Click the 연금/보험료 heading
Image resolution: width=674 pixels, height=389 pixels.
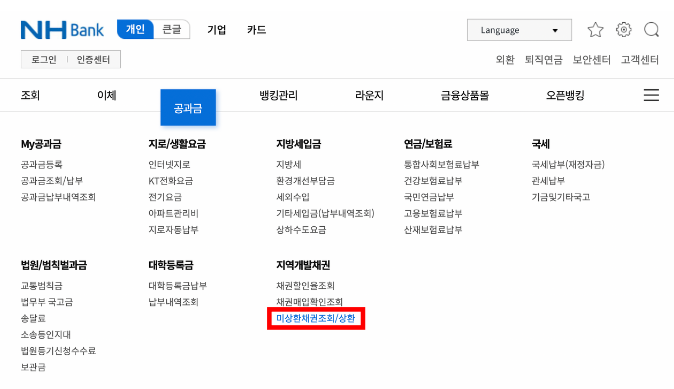[x=428, y=144]
